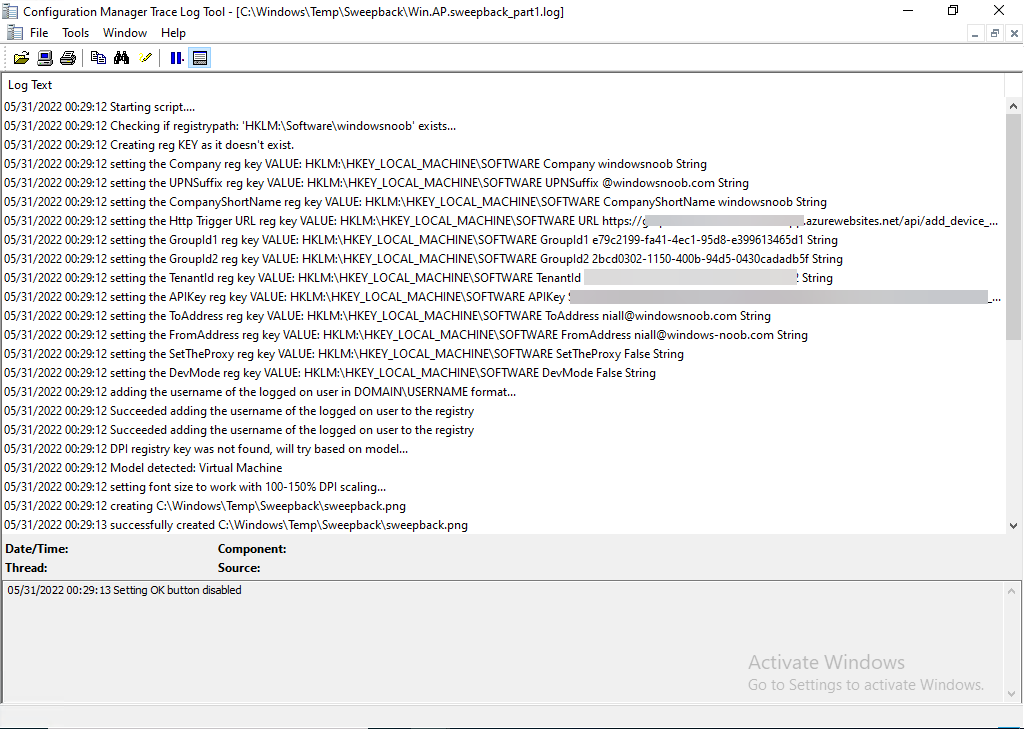Select the line setting TenantId reg key
This screenshot has width=1024, height=729.
[x=503, y=278]
